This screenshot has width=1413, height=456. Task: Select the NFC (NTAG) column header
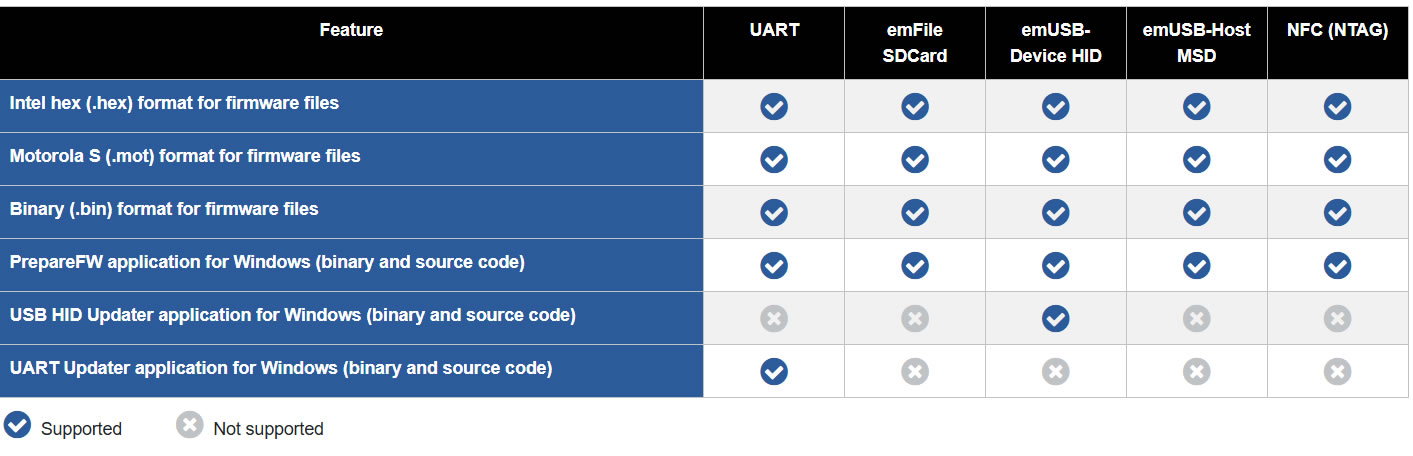tap(1338, 30)
